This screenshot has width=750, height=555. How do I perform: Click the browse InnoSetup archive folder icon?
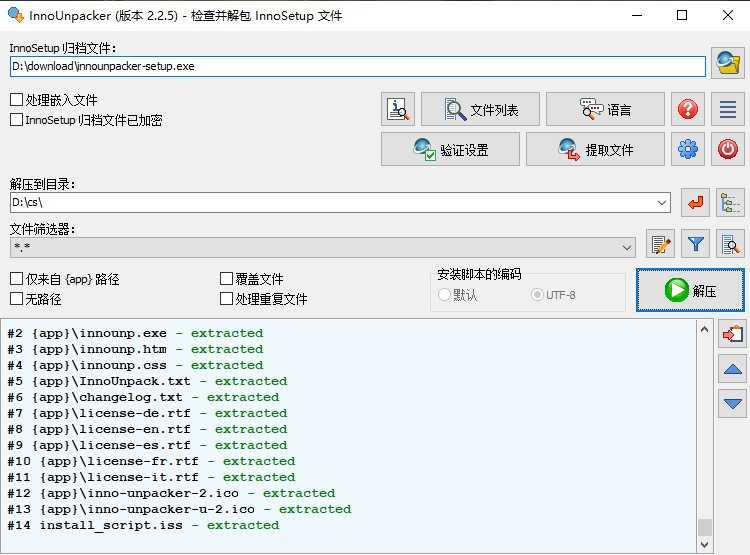click(727, 63)
